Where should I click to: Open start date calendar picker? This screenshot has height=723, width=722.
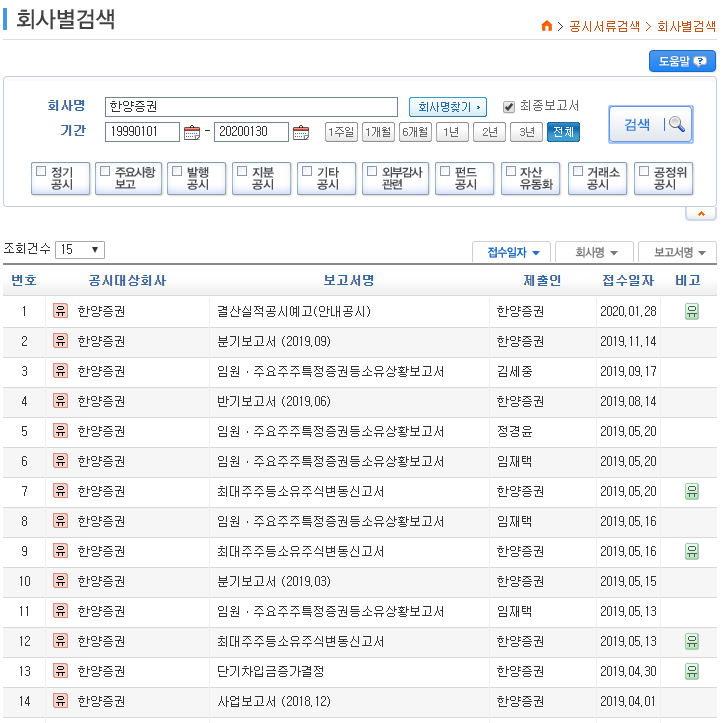[x=192, y=133]
